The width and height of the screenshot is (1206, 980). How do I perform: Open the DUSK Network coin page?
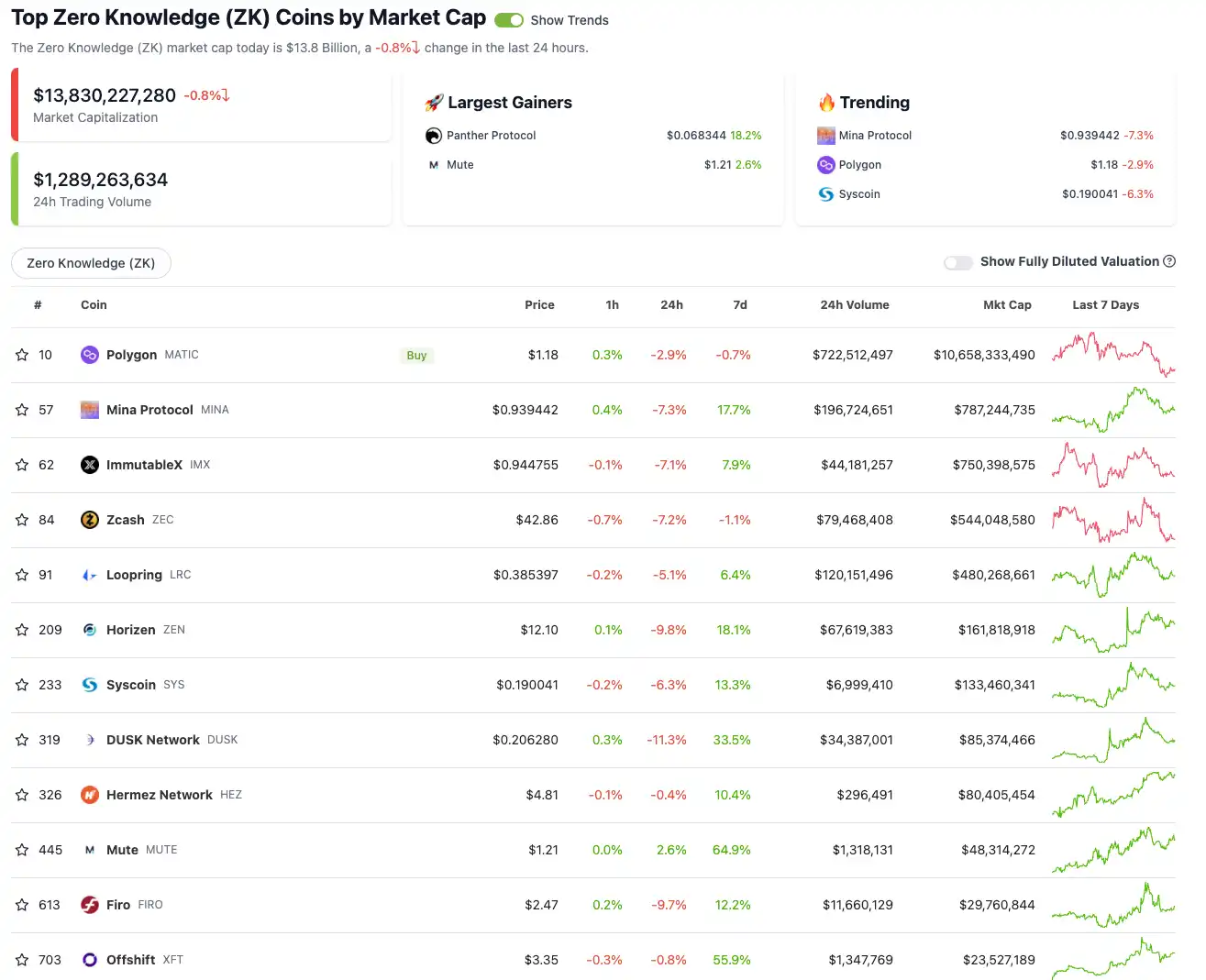(153, 740)
